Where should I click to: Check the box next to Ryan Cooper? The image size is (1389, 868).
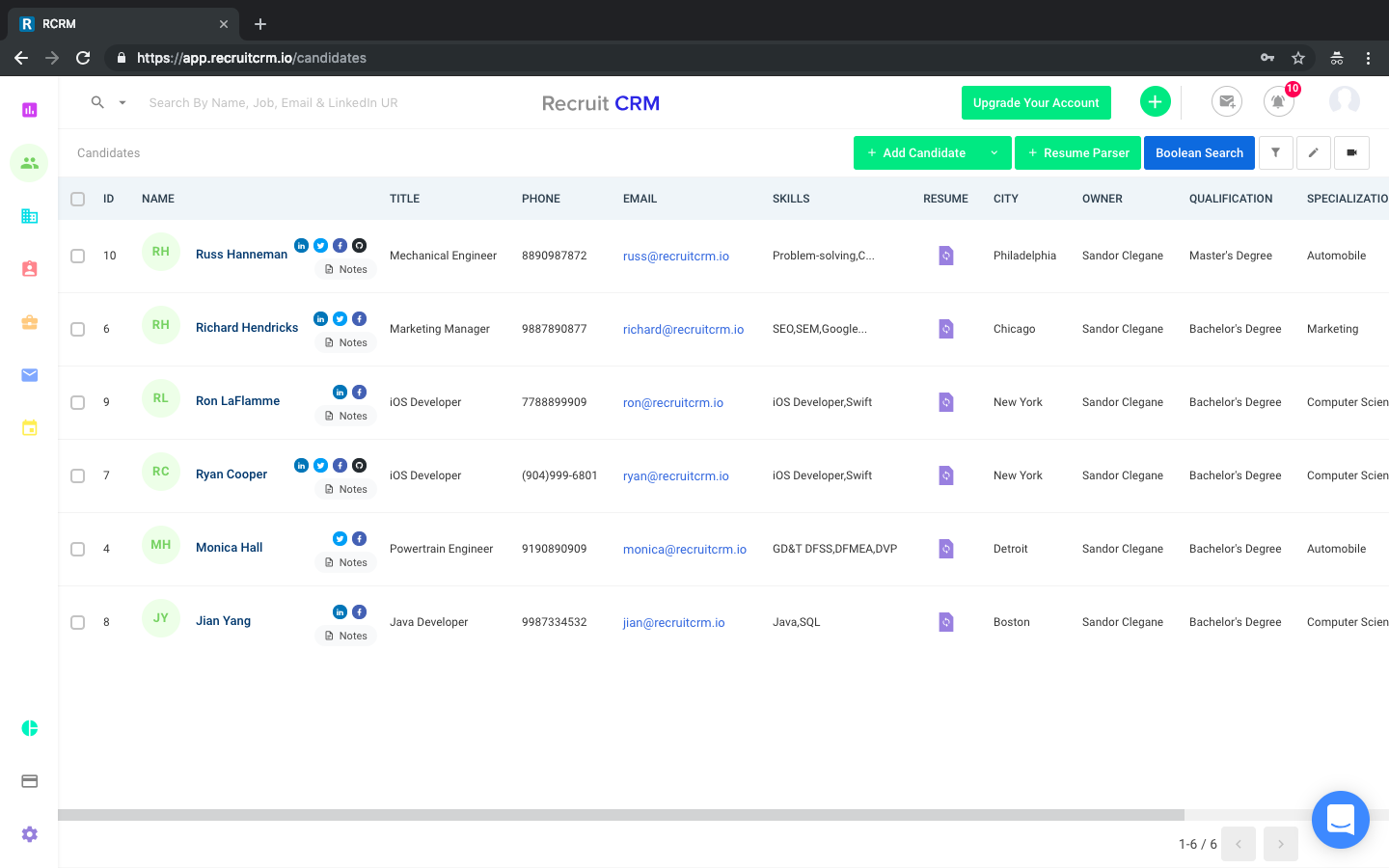77,475
